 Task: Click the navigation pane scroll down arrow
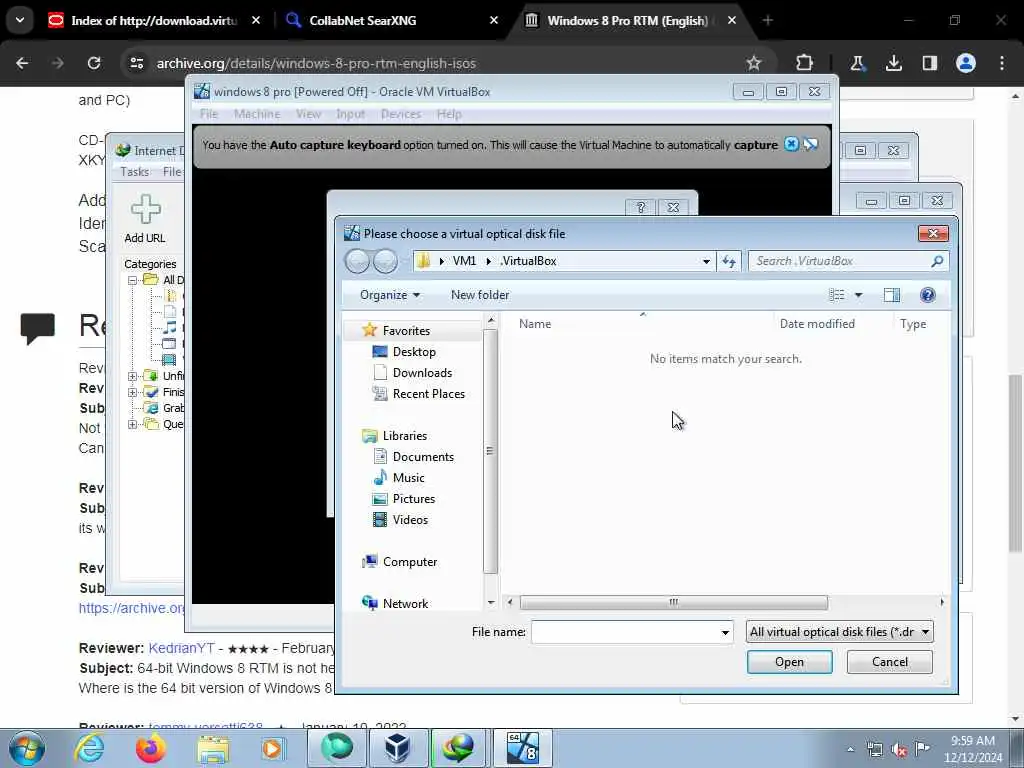pyautogui.click(x=490, y=603)
